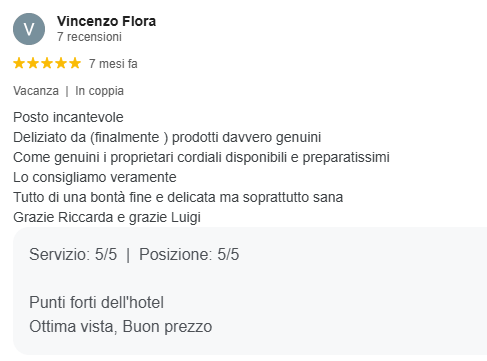The height and width of the screenshot is (361, 487).
Task: Select the 'Ottima vista, Buon prezzo' highlights
Action: (121, 326)
